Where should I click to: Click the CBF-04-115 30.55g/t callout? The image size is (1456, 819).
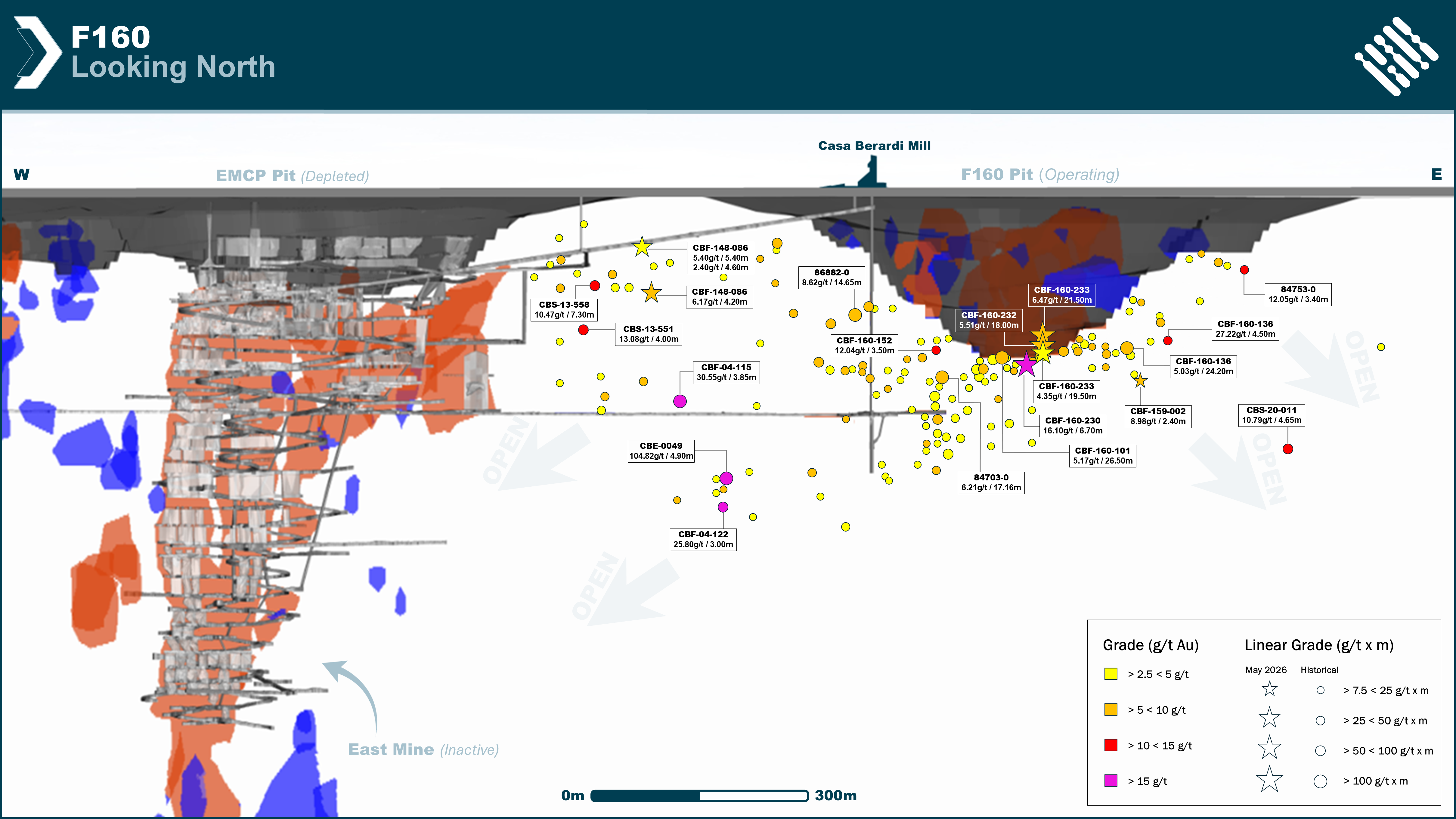tap(726, 373)
